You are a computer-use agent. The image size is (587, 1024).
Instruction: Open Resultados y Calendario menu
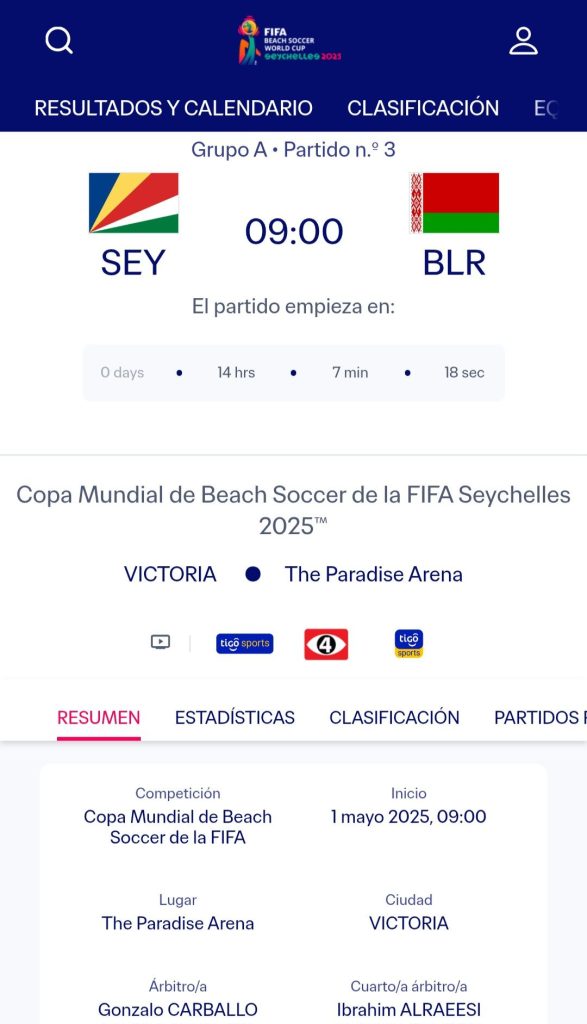(x=173, y=108)
